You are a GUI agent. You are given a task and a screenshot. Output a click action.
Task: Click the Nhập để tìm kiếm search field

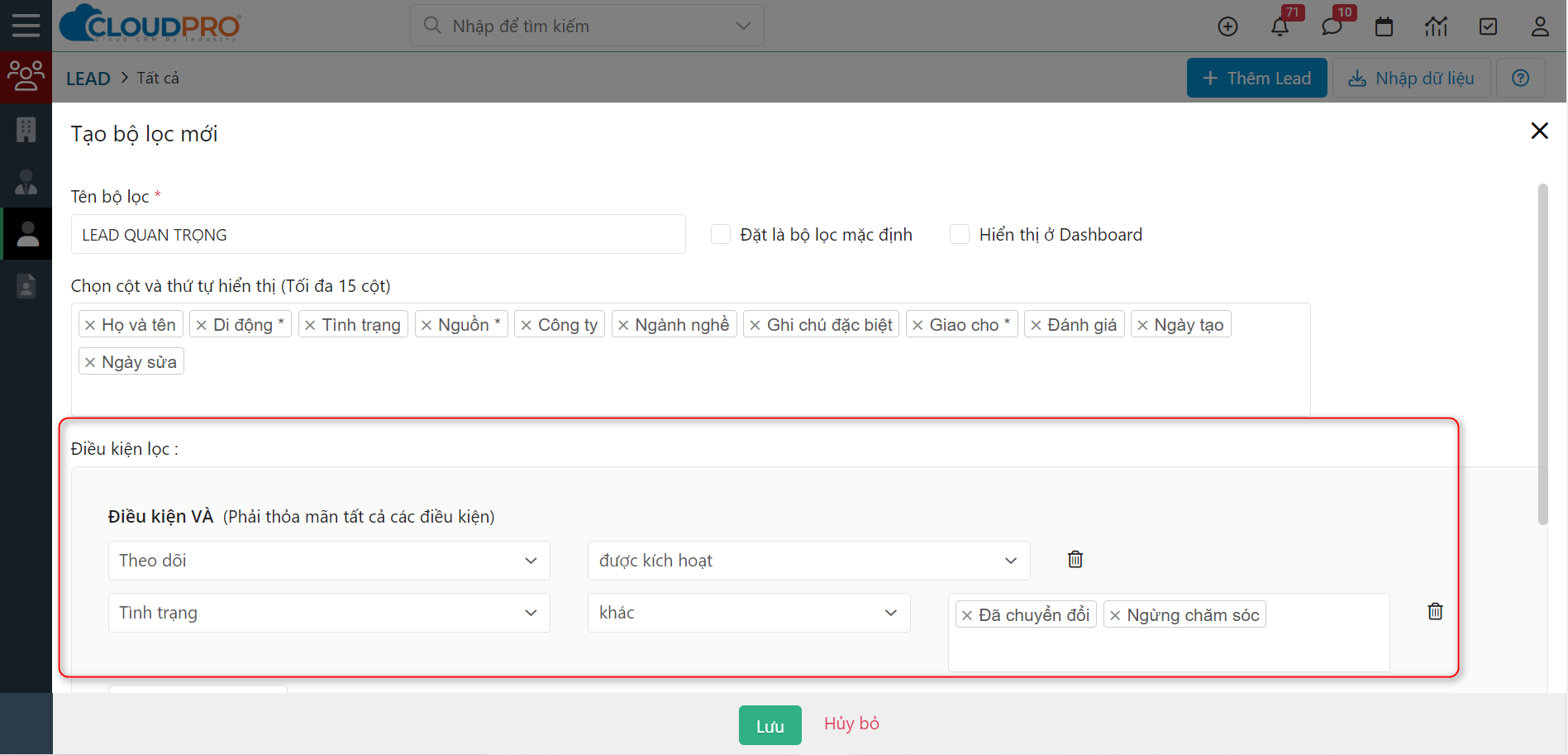(587, 26)
